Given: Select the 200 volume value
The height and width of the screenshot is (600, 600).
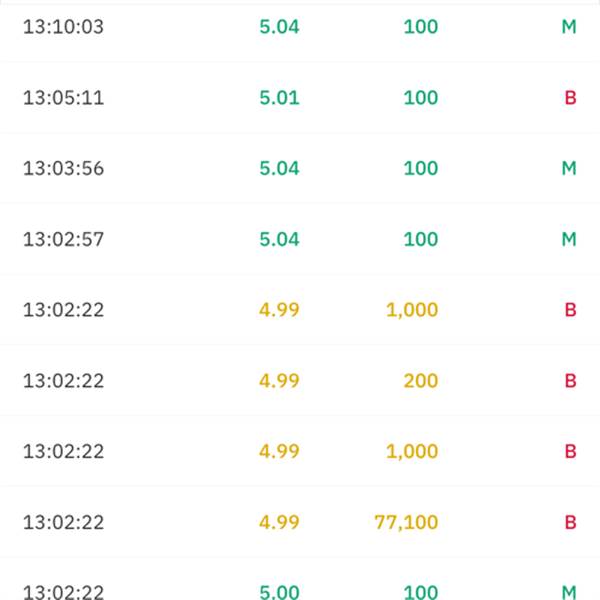Looking at the screenshot, I should pyautogui.click(x=421, y=381).
